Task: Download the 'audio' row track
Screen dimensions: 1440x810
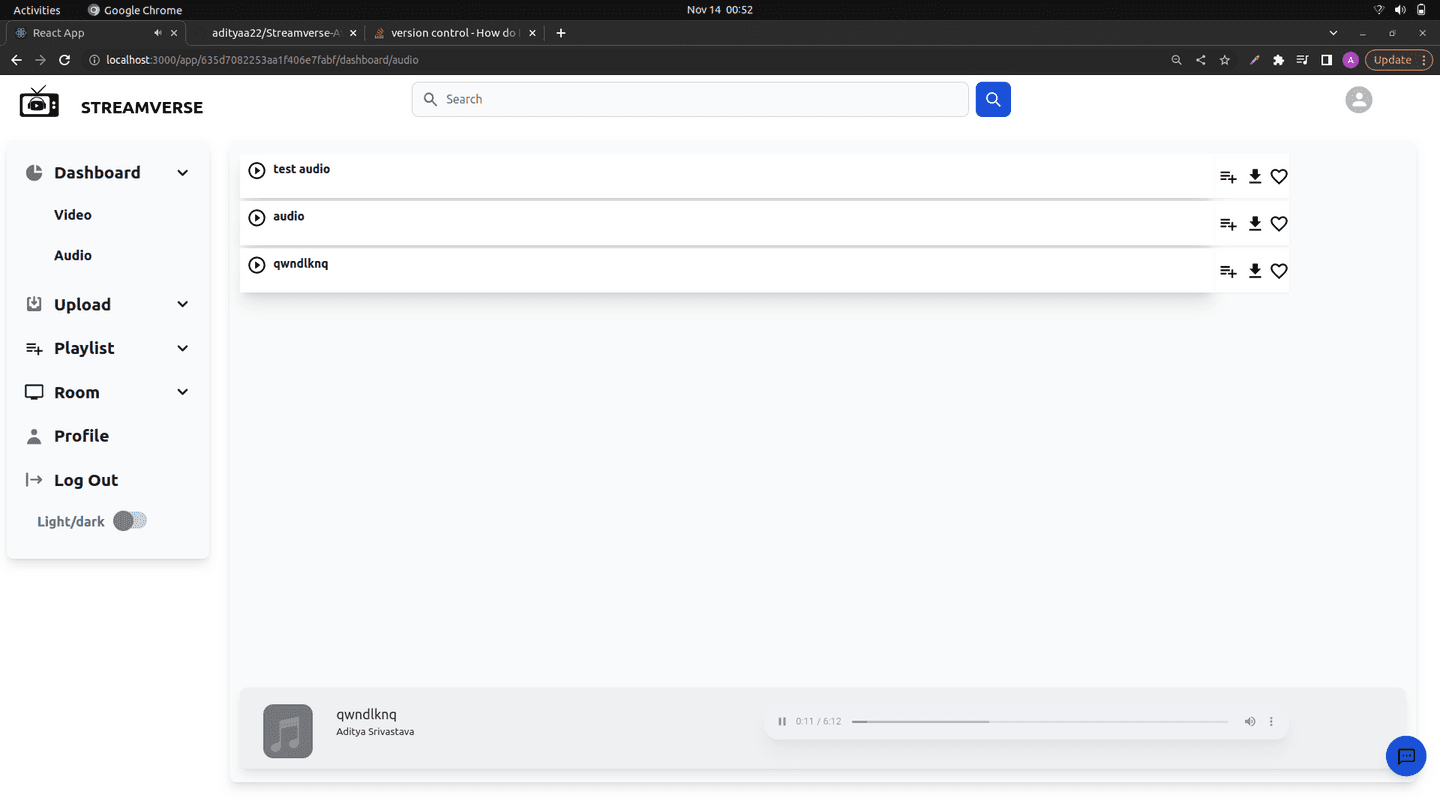Action: point(1255,224)
